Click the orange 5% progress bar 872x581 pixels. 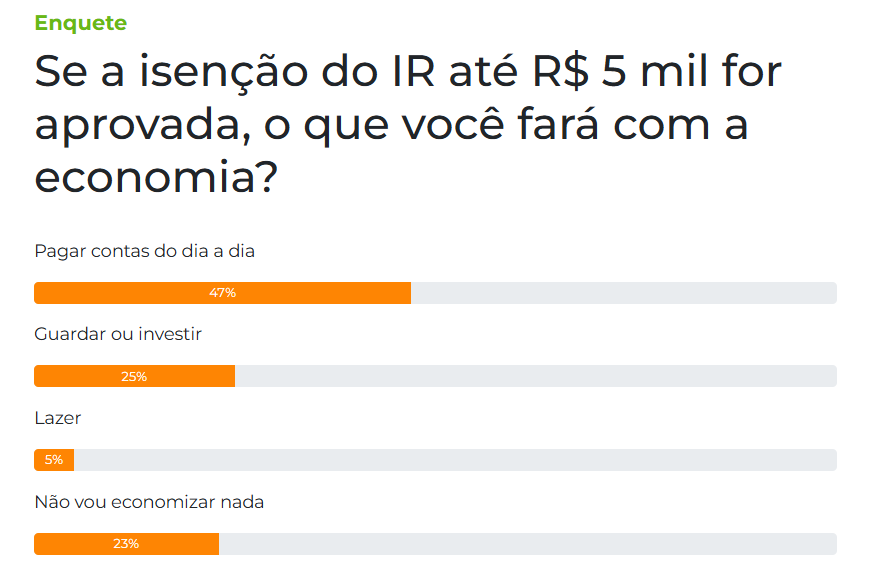point(54,460)
